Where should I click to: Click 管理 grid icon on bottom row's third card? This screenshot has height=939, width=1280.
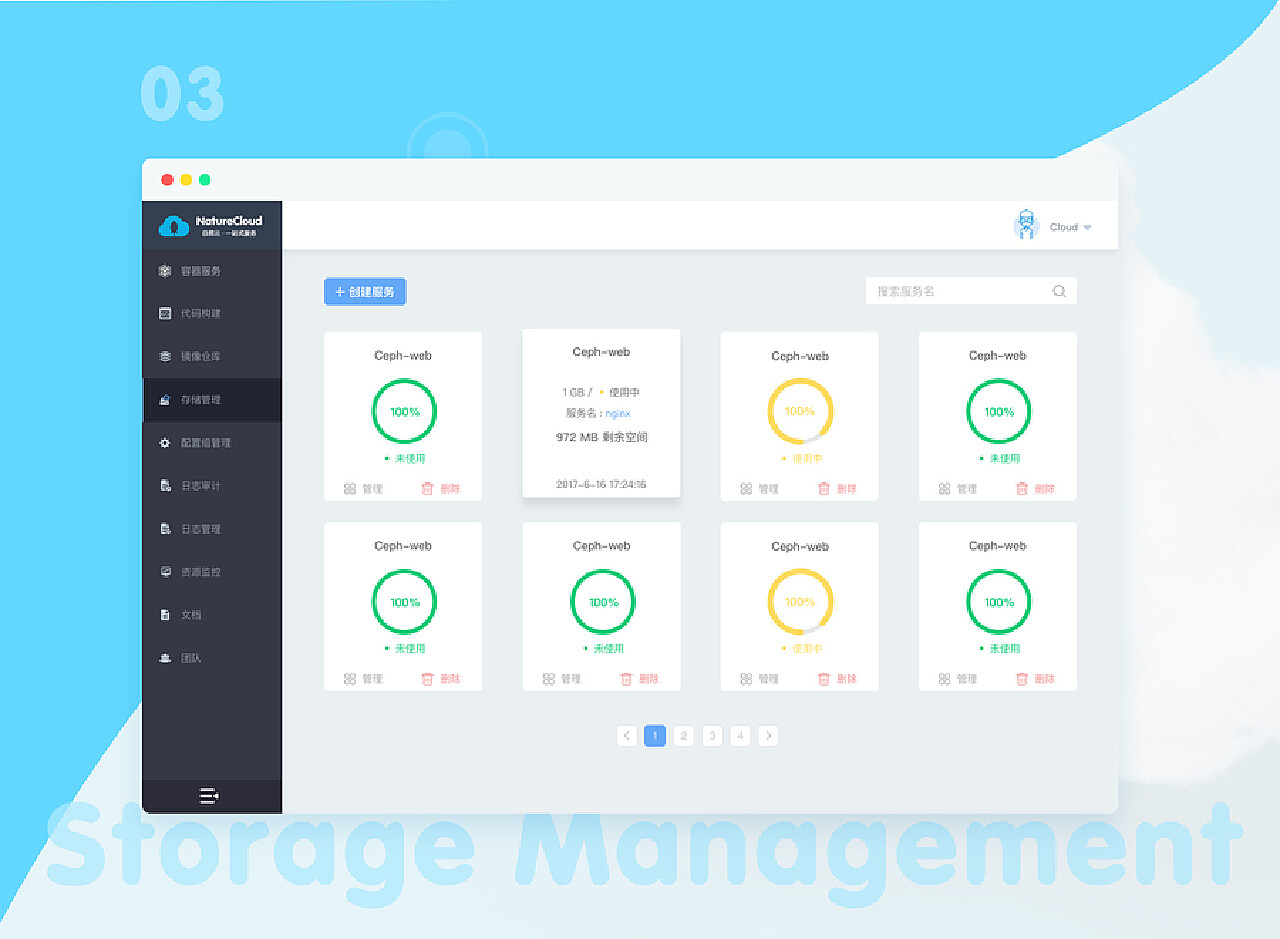click(746, 679)
